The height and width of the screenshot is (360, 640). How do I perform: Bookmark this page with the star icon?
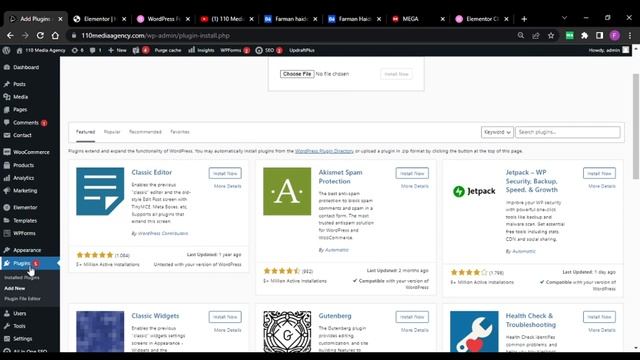click(x=551, y=36)
